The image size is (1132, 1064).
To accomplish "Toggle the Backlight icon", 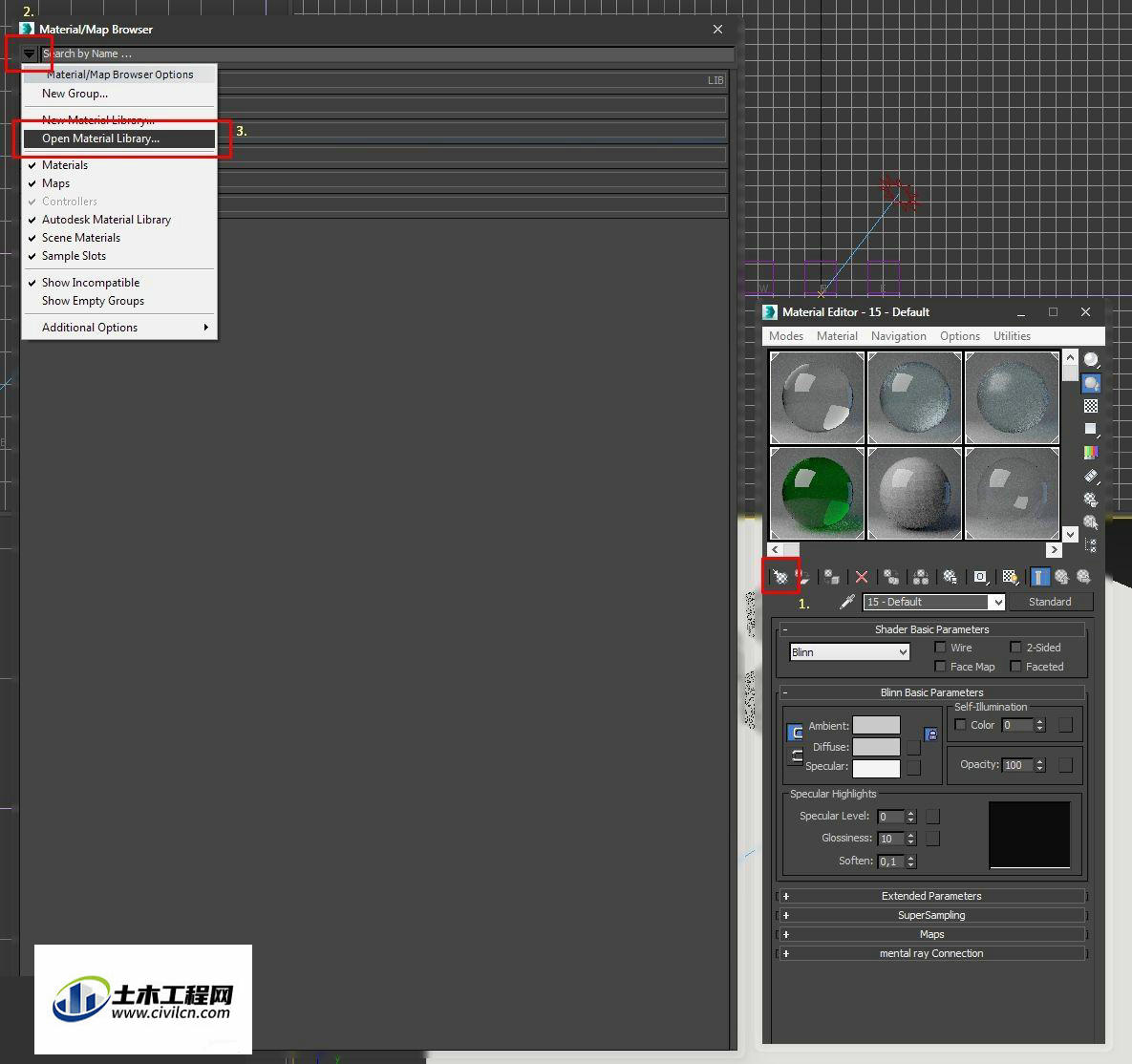I will 1091,383.
